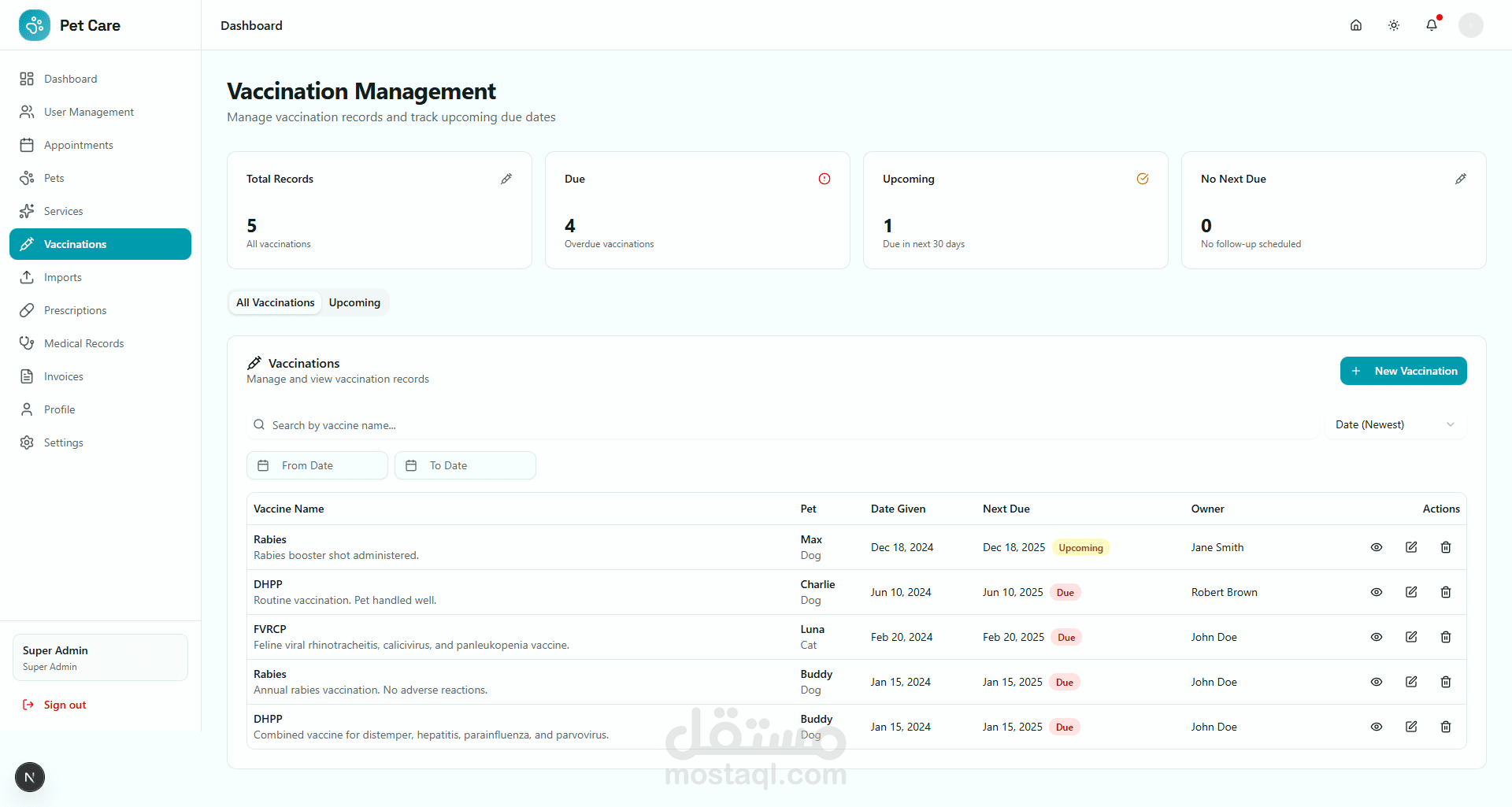Click the Pet Care logo icon
1512x807 pixels.
click(x=35, y=25)
